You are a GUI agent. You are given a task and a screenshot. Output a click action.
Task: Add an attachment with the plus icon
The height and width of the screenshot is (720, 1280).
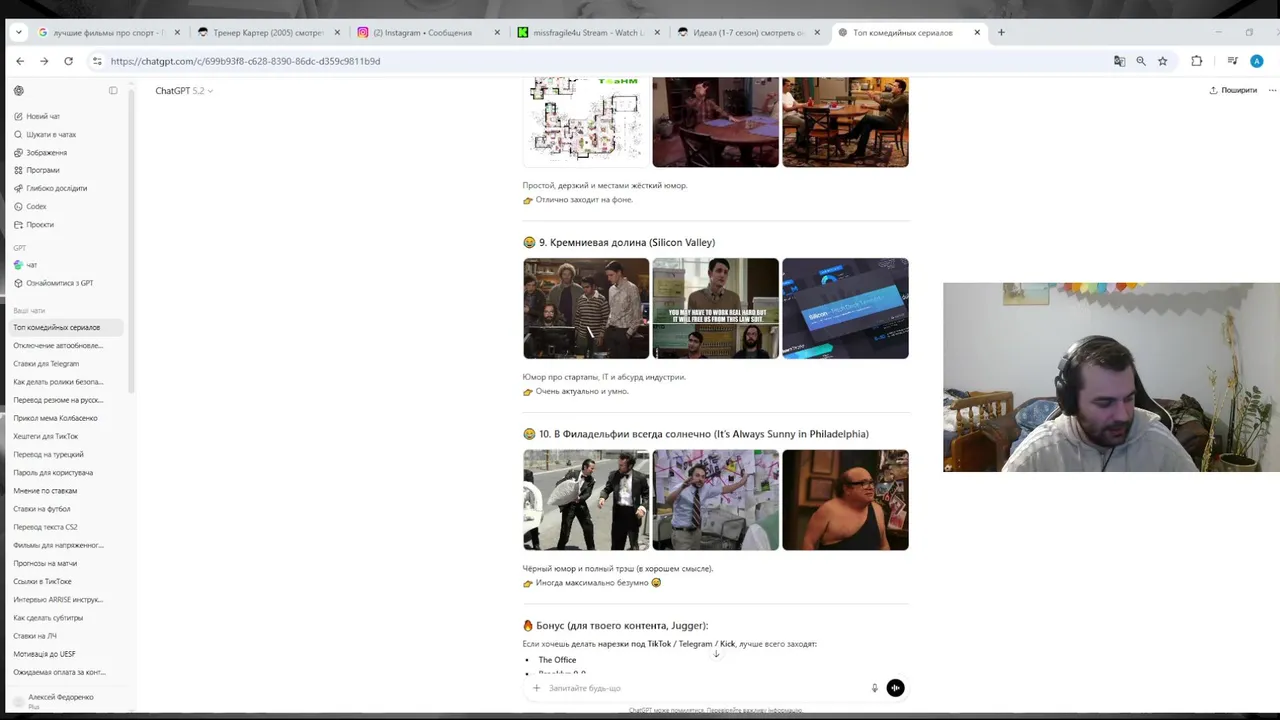click(x=536, y=688)
